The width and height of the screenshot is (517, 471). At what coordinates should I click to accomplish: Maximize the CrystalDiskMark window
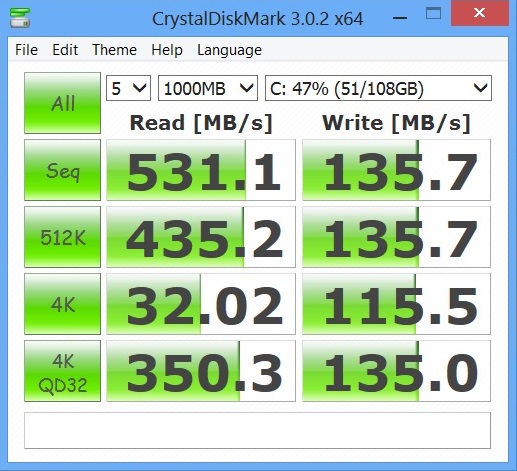point(433,14)
